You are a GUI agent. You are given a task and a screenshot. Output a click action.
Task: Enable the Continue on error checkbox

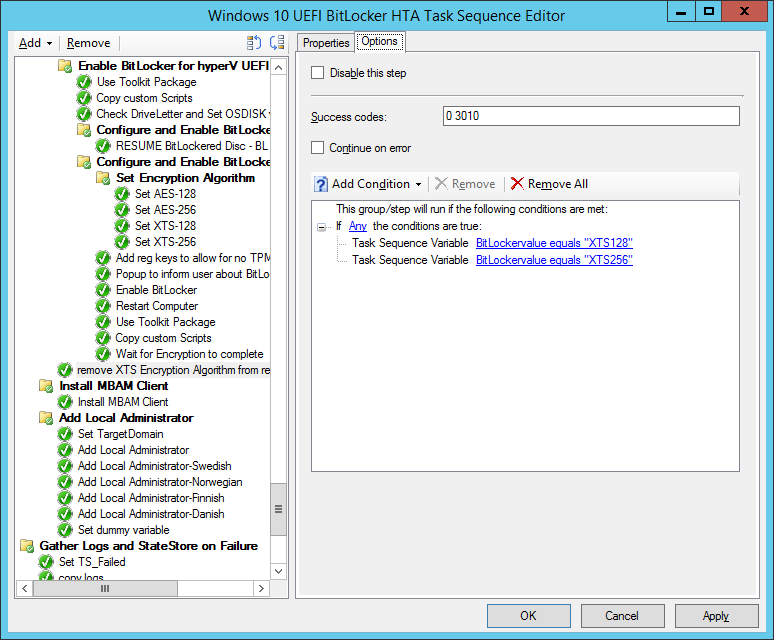(x=317, y=148)
